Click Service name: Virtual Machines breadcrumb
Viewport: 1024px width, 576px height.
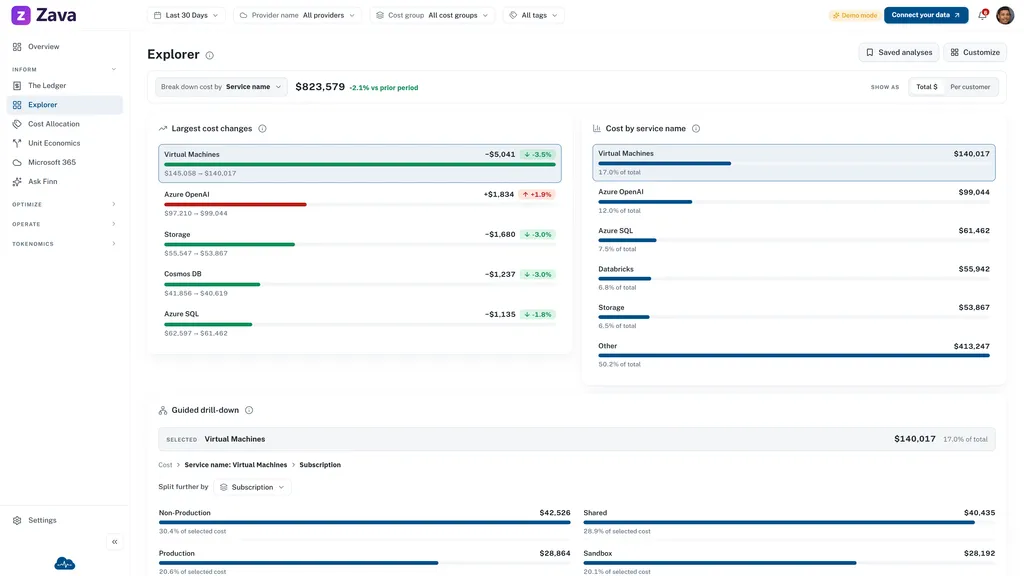click(236, 465)
